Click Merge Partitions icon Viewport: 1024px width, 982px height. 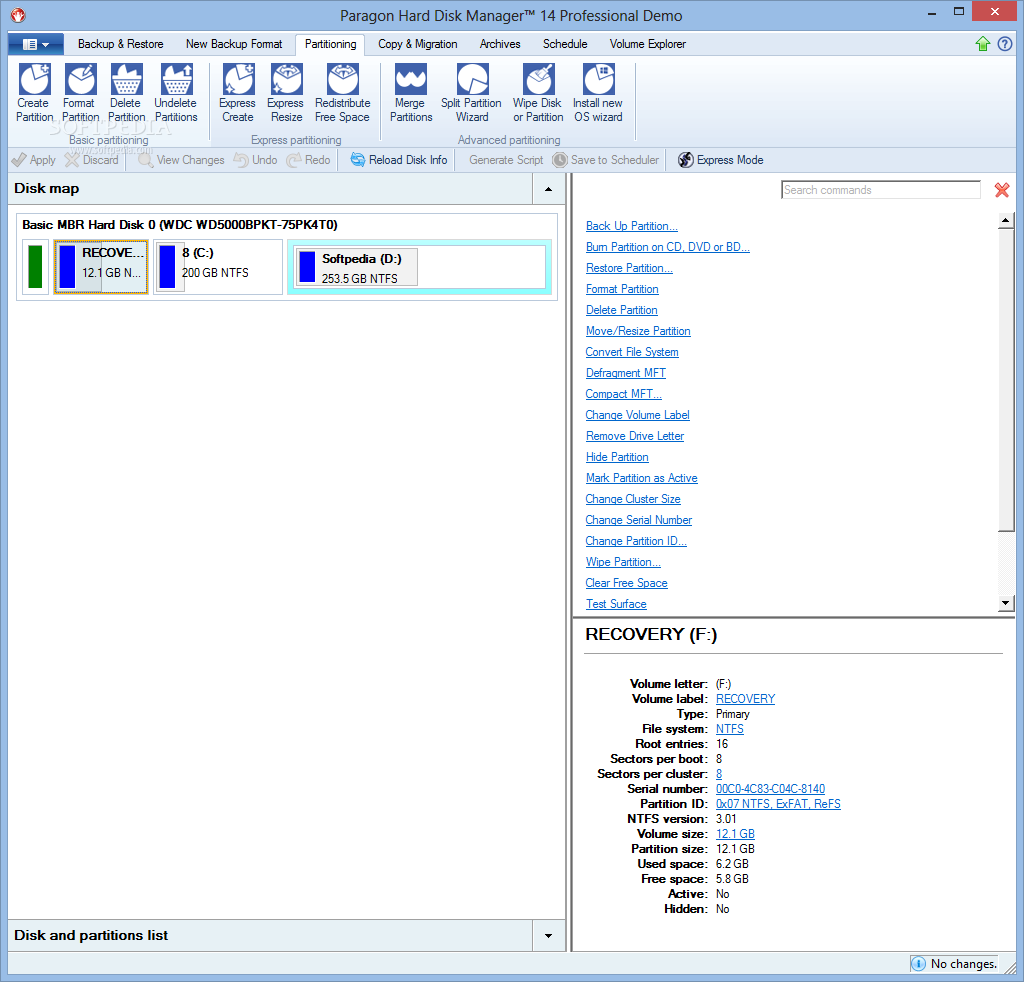coord(411,93)
